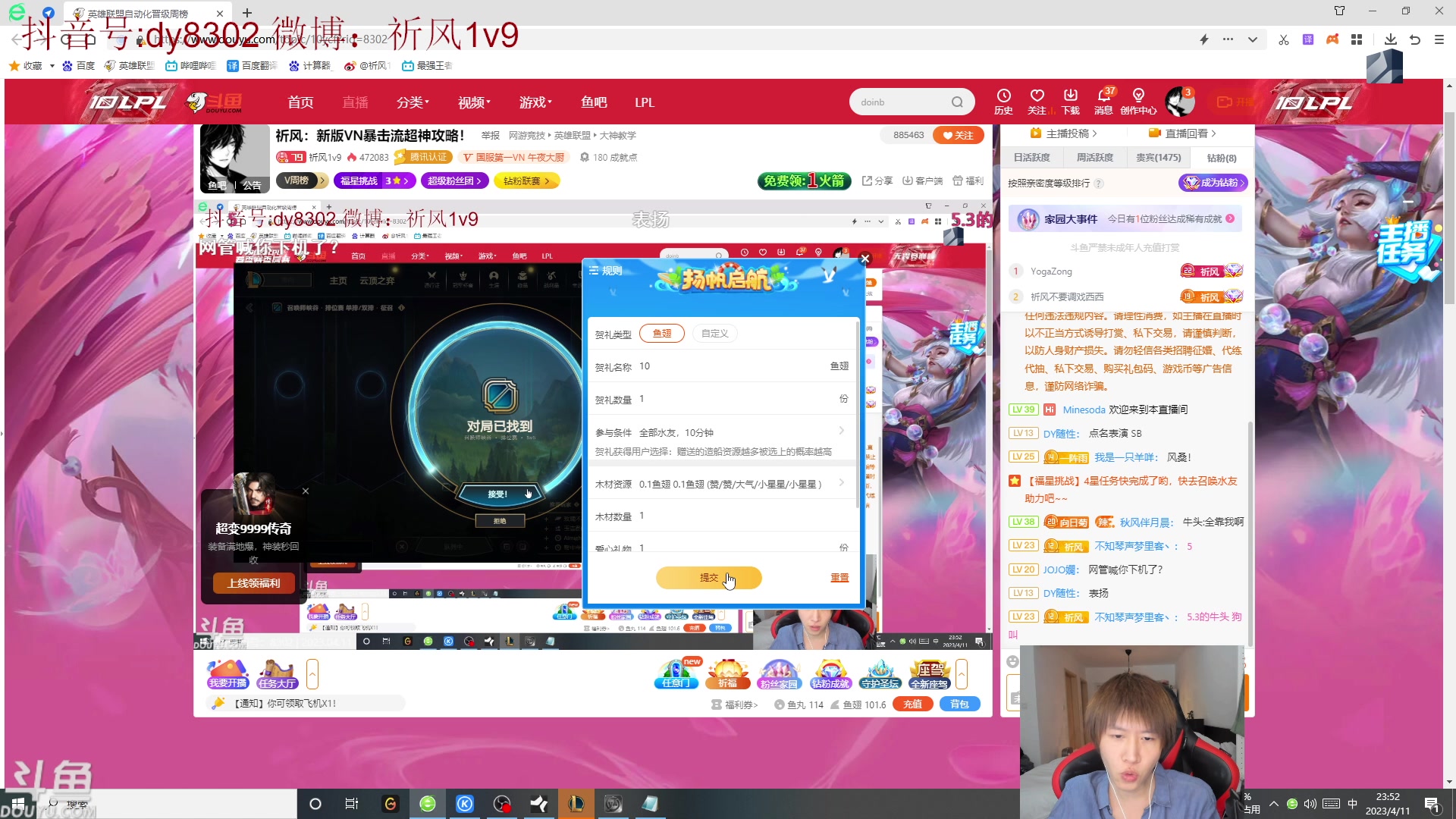Expand the address bar dropdown chevron
1456x819 pixels.
tap(1252, 39)
